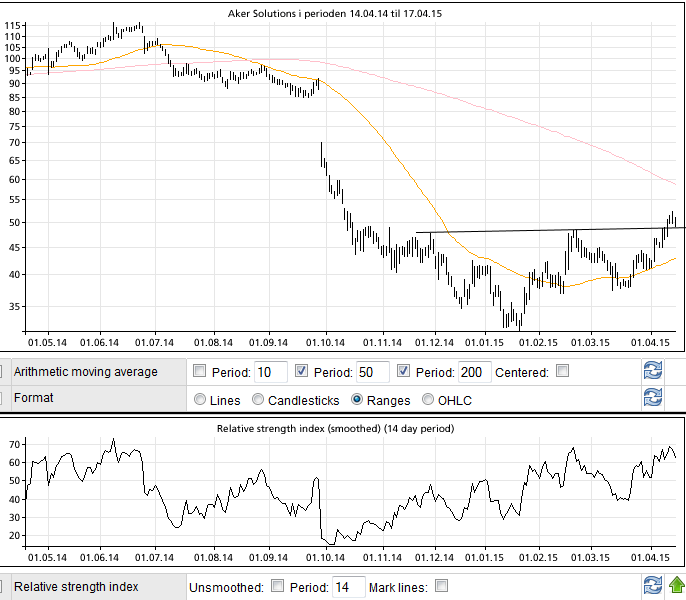The image size is (686, 600).
Task: Click the Period 50 input field
Action: (373, 373)
